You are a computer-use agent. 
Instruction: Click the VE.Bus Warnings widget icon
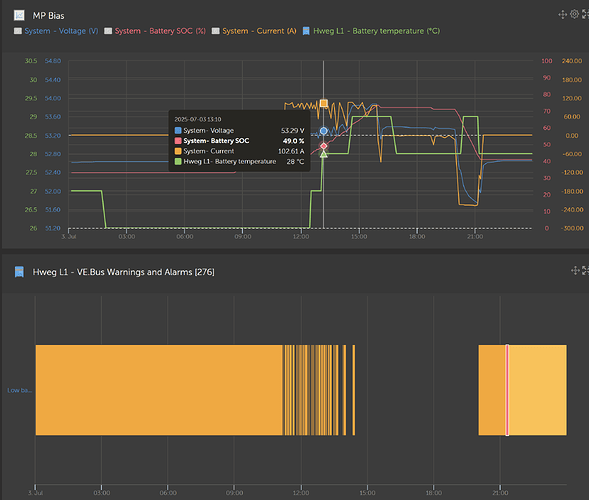[19, 272]
